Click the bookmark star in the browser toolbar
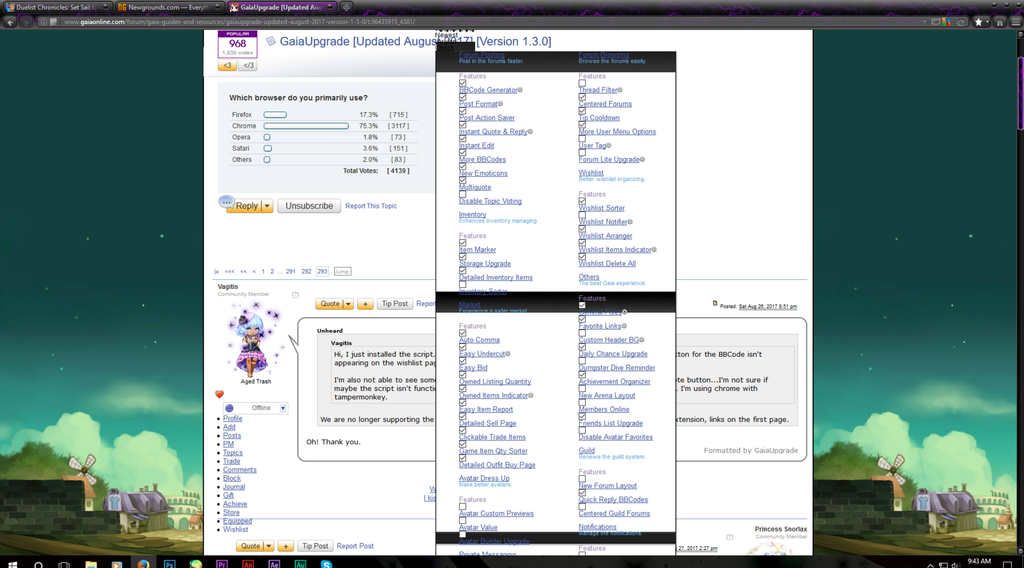This screenshot has height=568, width=1024. coord(978,22)
